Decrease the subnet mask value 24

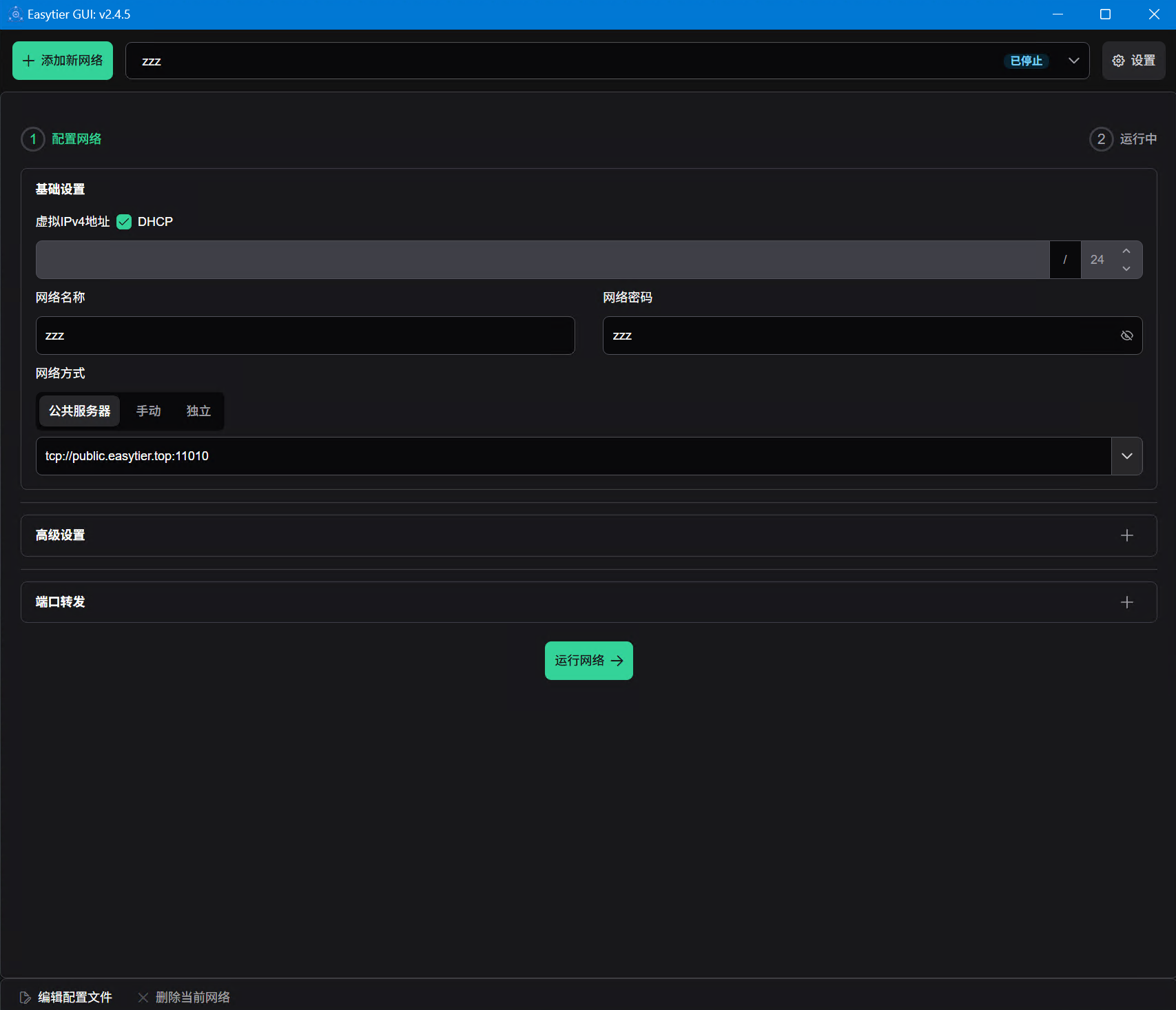tap(1126, 269)
